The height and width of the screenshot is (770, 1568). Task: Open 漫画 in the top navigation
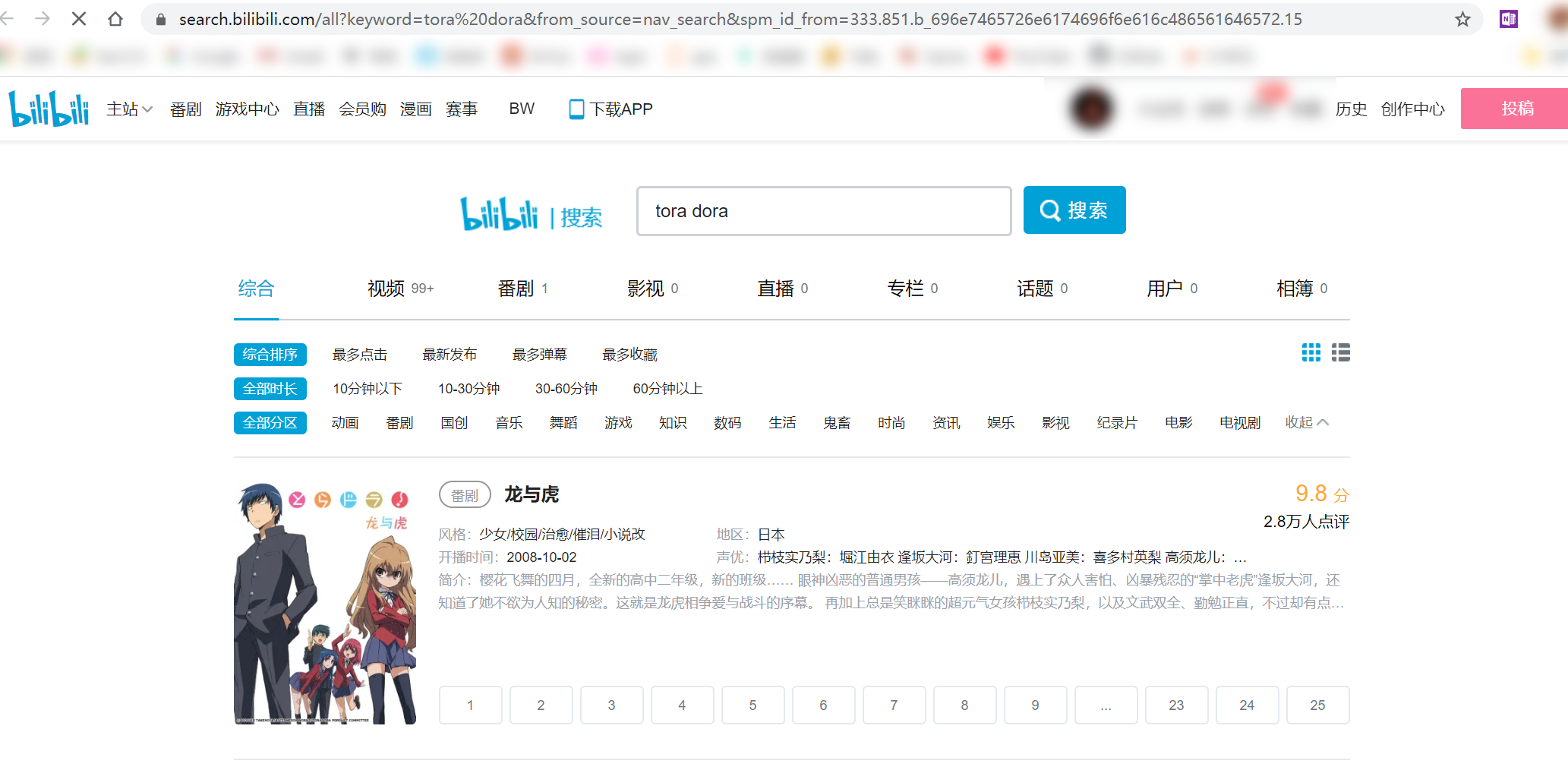click(x=415, y=109)
